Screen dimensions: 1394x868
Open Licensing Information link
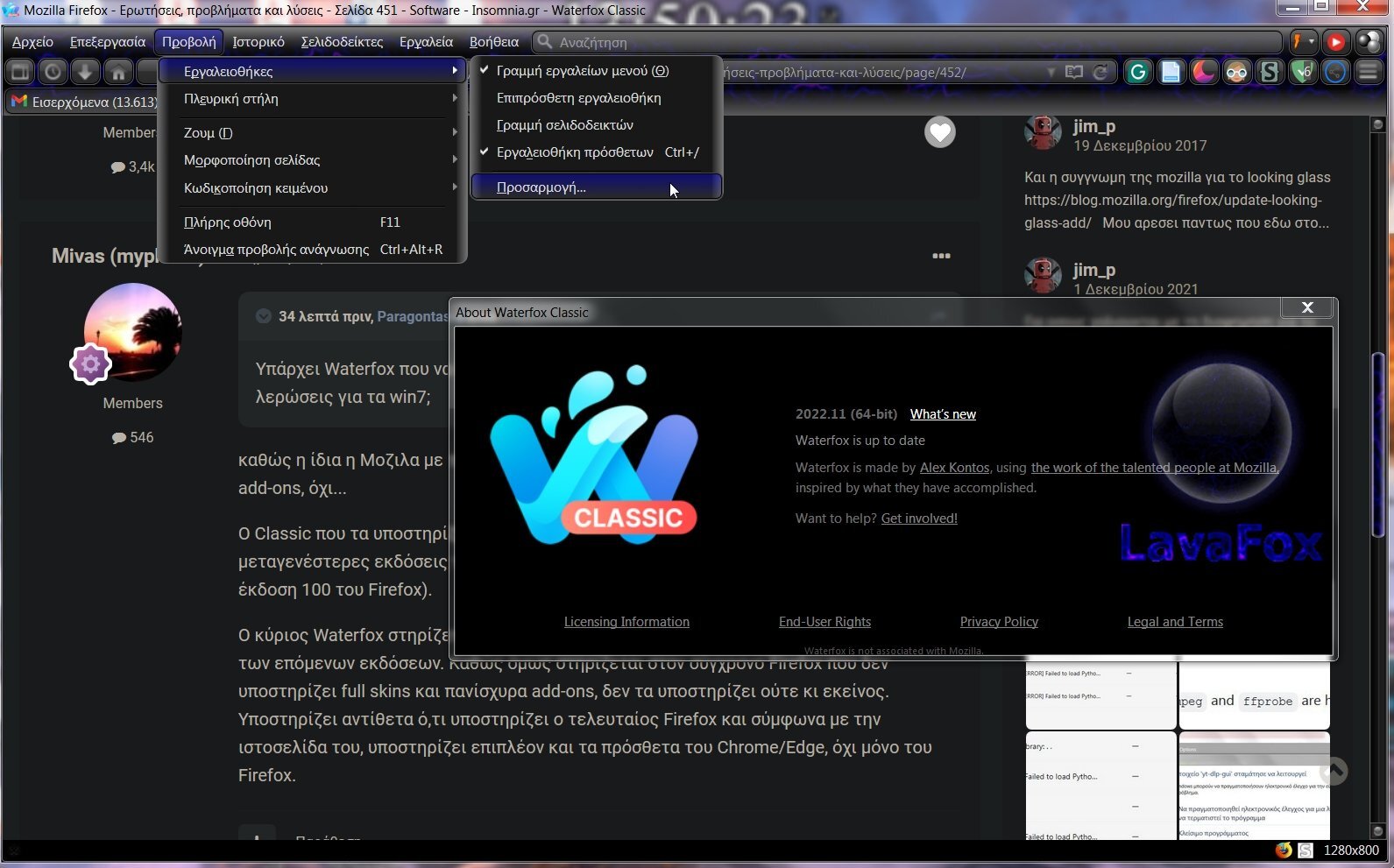coord(626,622)
